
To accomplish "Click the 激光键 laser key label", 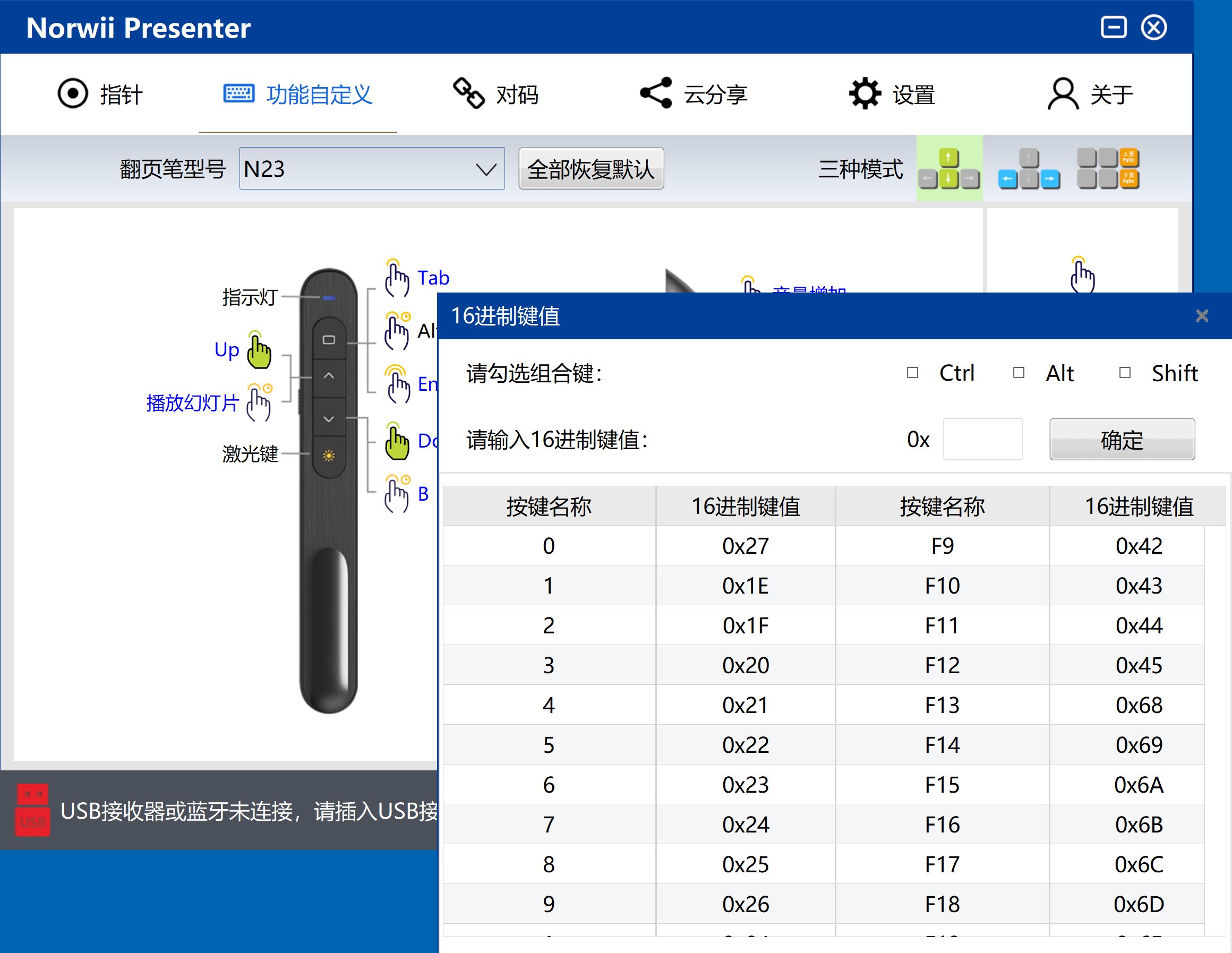I will (250, 453).
